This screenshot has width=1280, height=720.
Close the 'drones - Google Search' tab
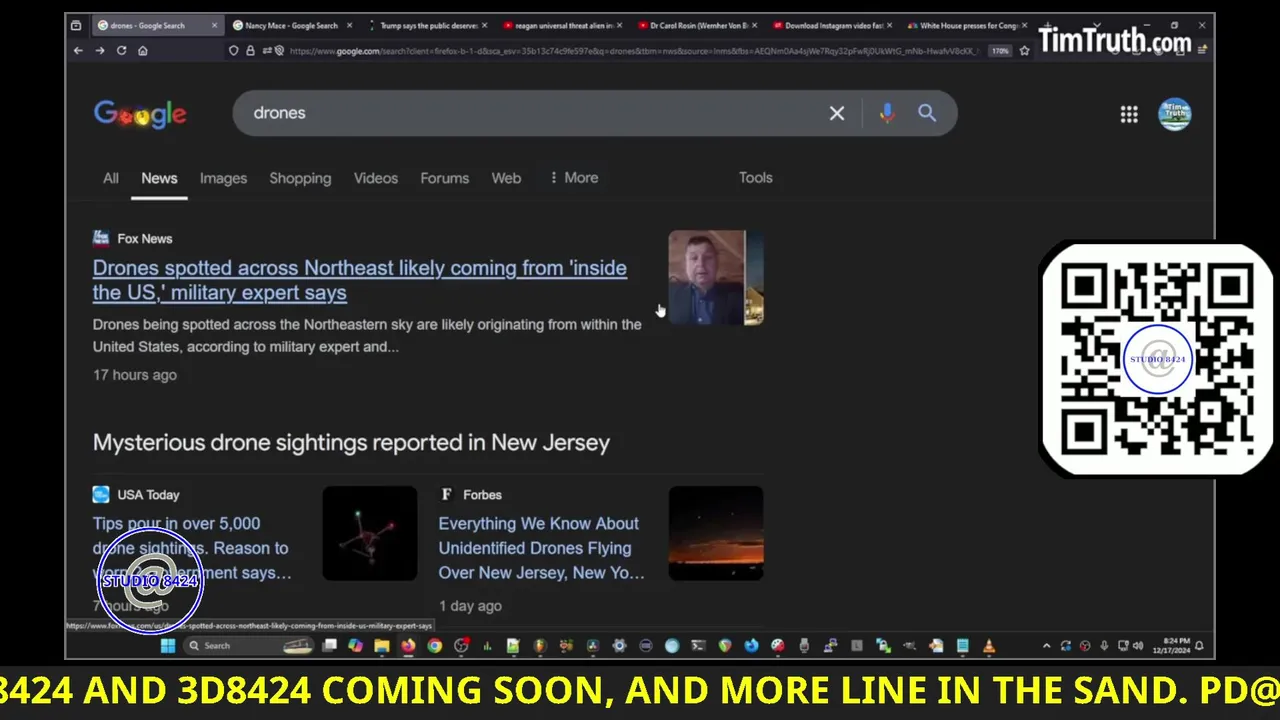pos(214,25)
